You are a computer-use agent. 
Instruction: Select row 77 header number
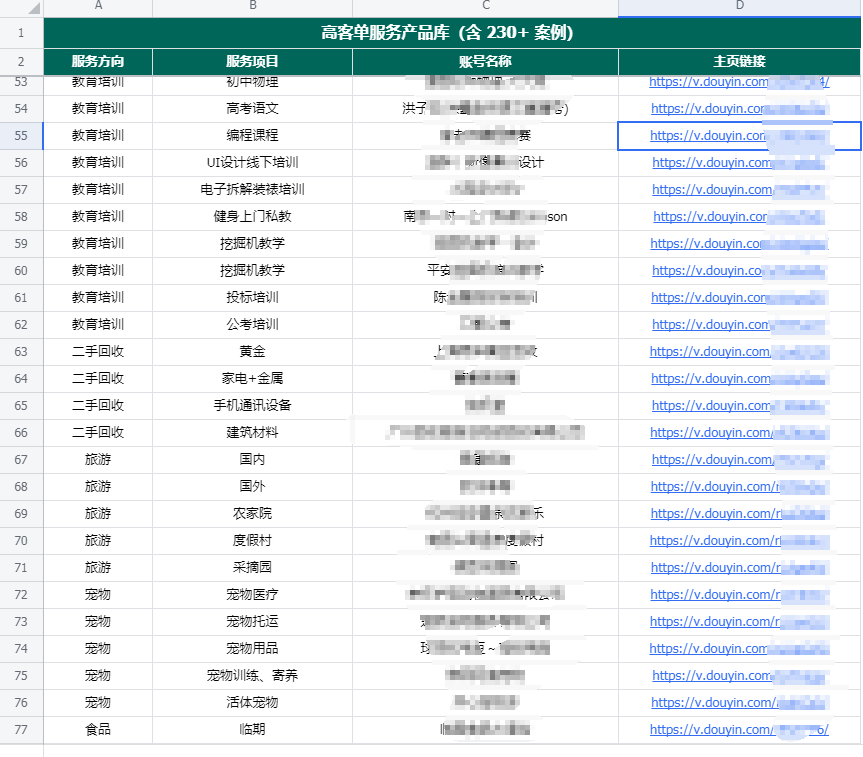click(21, 729)
